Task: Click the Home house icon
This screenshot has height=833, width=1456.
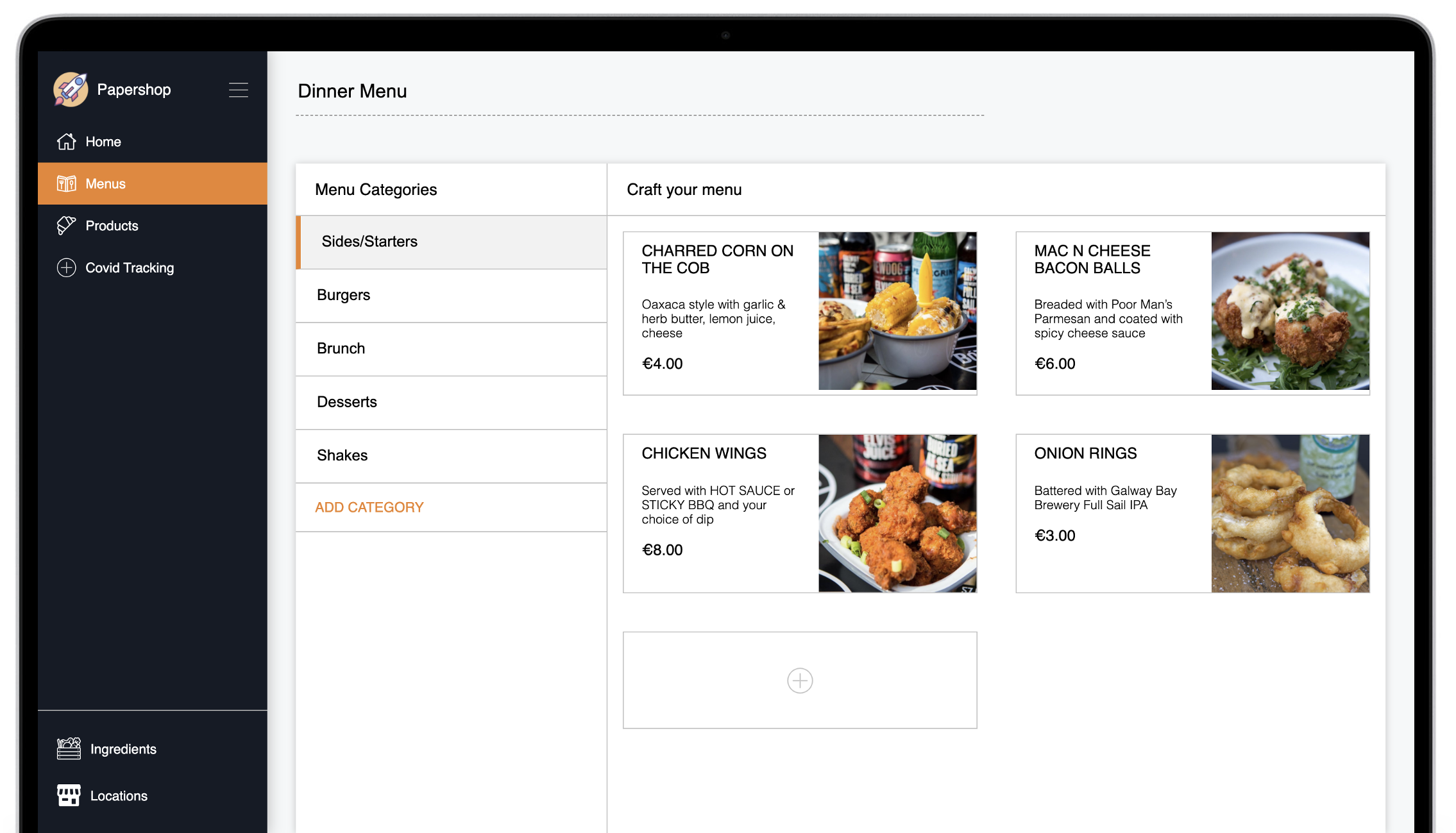Action: [66, 142]
